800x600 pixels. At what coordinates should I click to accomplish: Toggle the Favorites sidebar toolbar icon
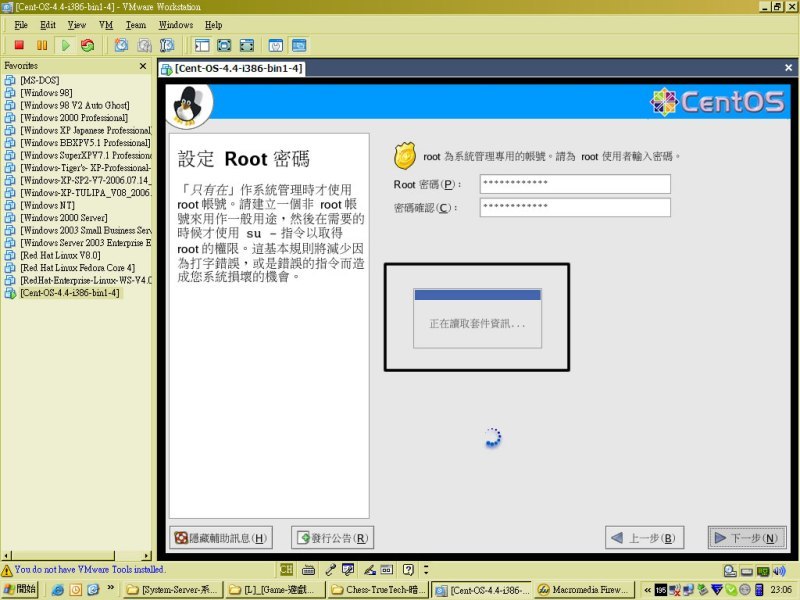[x=202, y=45]
